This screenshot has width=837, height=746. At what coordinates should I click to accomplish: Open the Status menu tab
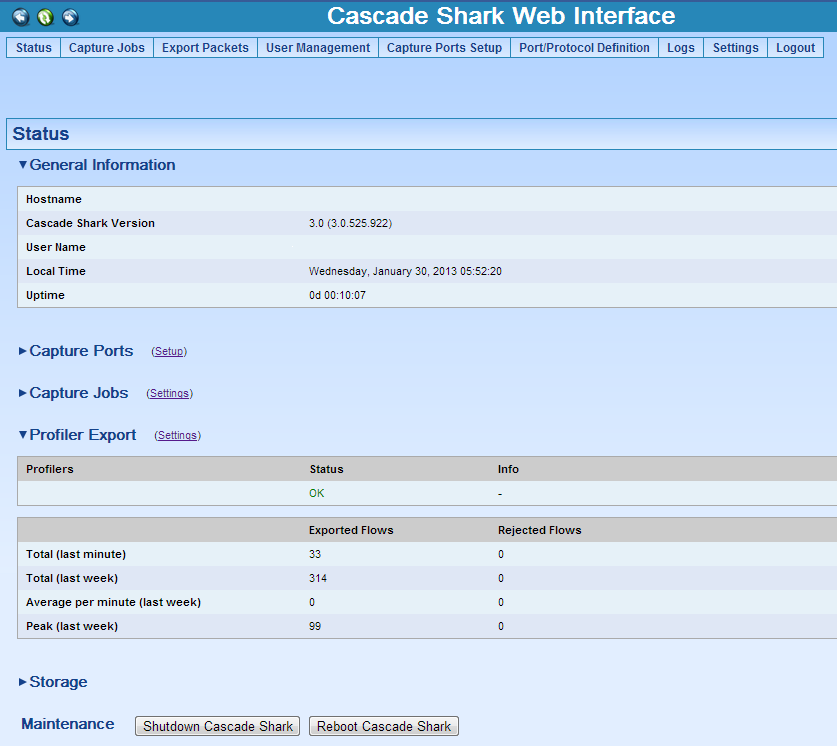(x=33, y=48)
